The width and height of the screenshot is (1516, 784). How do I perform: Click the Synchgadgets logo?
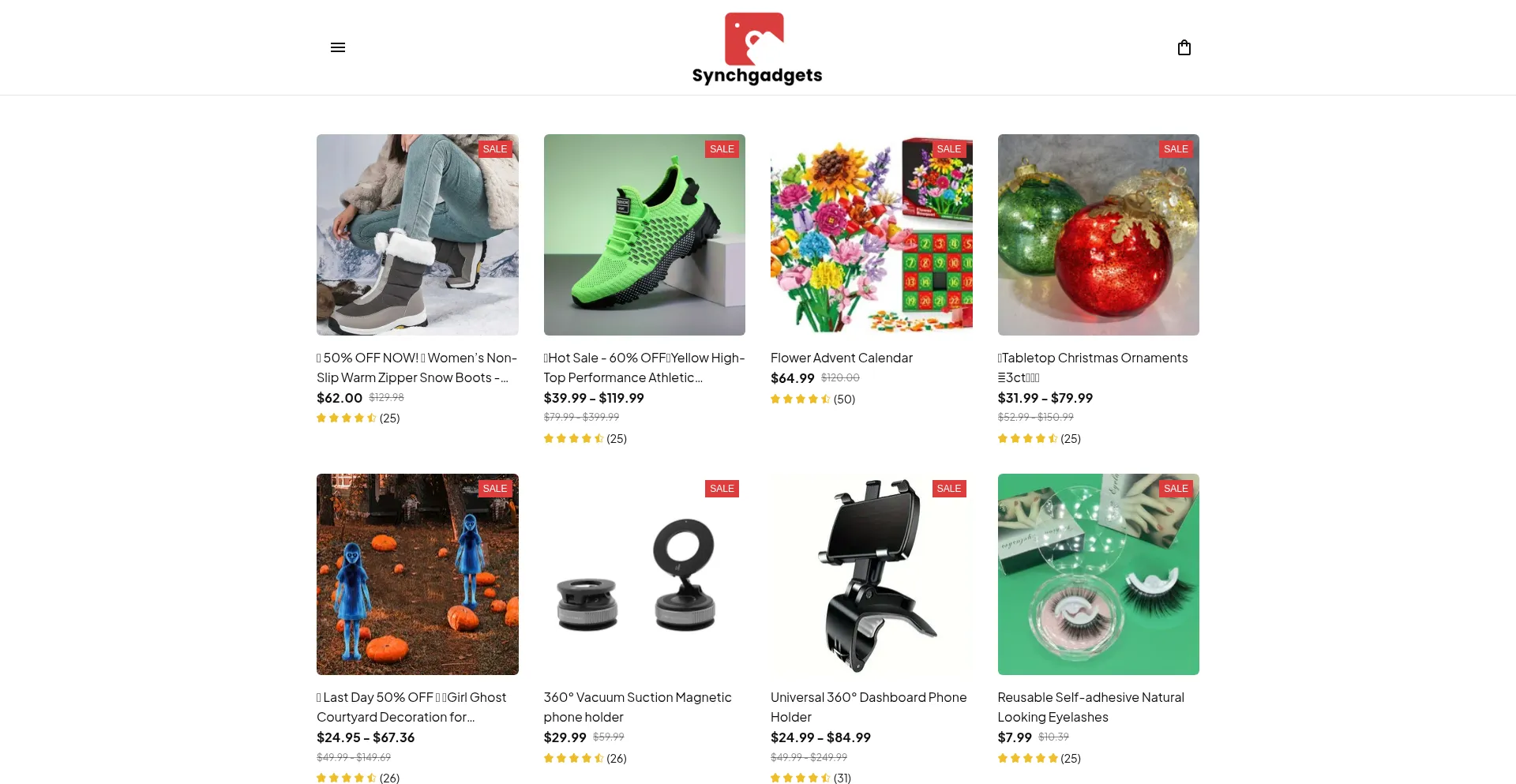click(757, 48)
